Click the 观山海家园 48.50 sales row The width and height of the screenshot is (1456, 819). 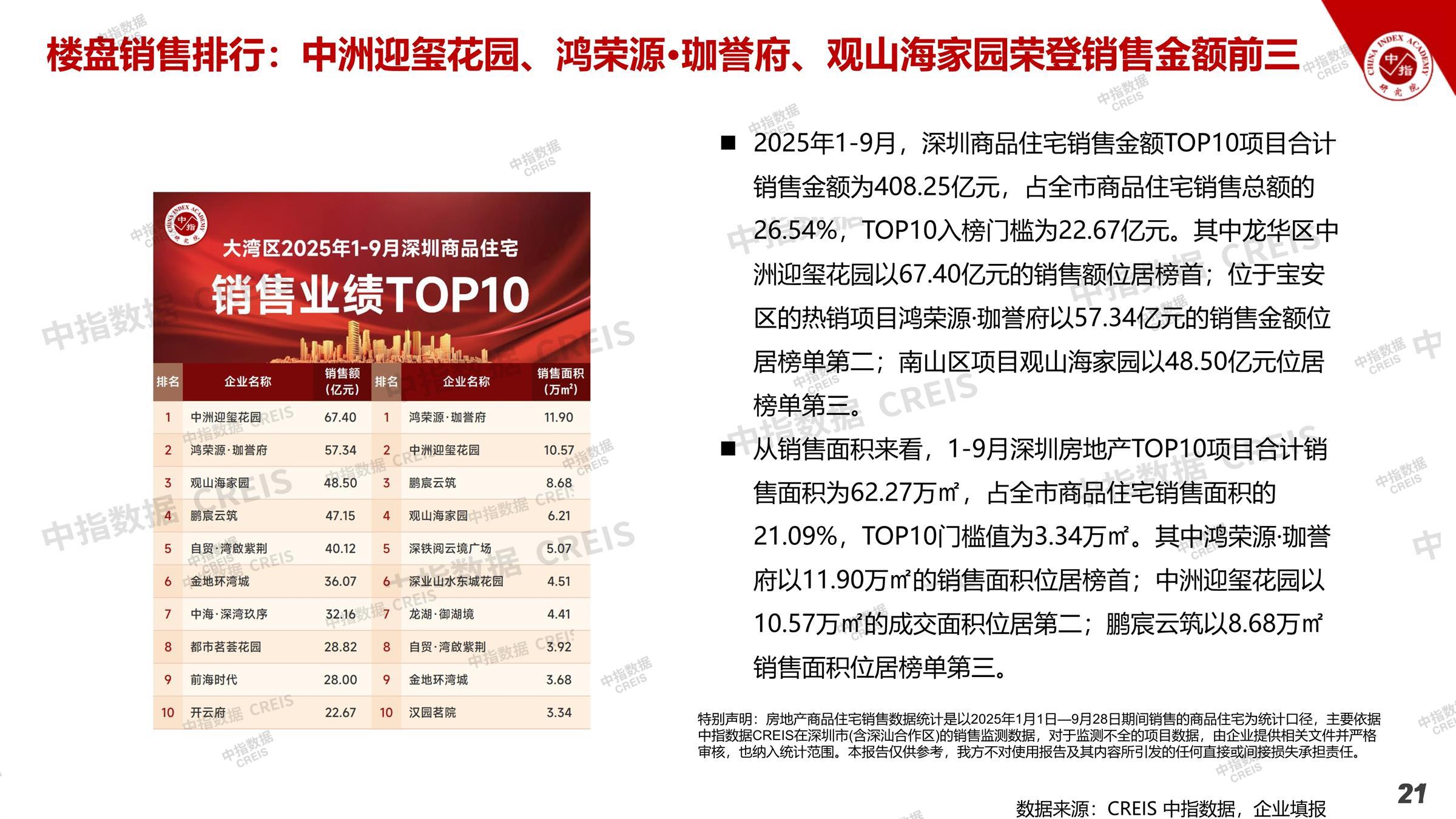[262, 483]
